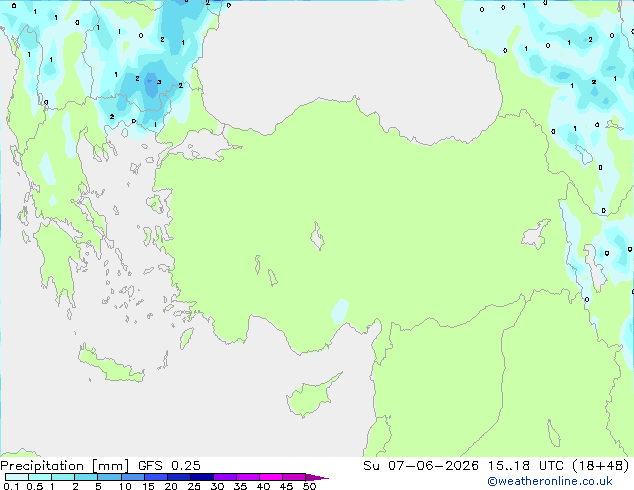The width and height of the screenshot is (634, 490).
Task: Select the 25–30 mm dark blue swatch
Action: click(x=202, y=477)
